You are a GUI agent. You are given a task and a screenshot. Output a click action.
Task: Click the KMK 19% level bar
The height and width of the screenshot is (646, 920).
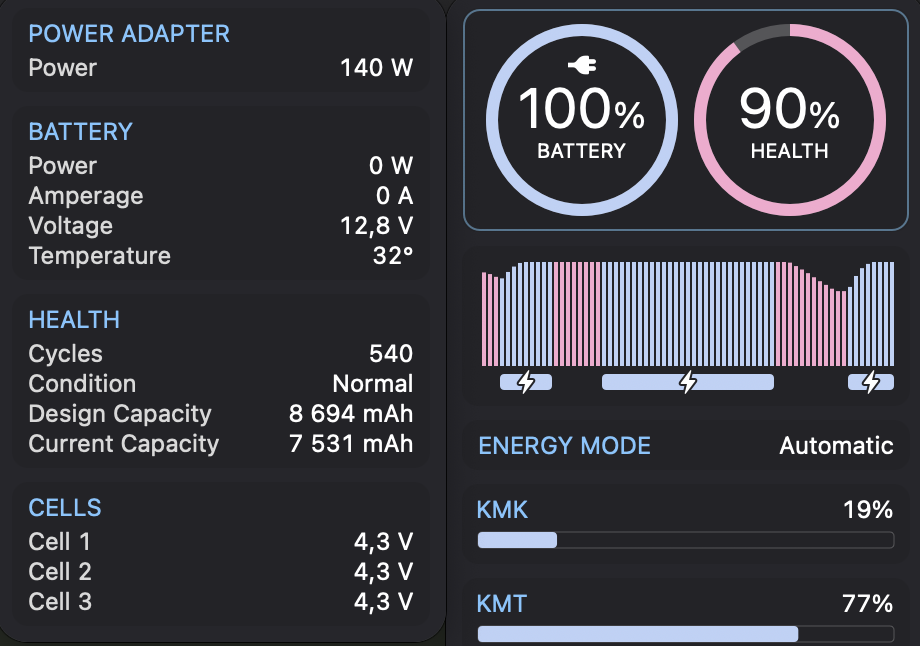coord(685,541)
